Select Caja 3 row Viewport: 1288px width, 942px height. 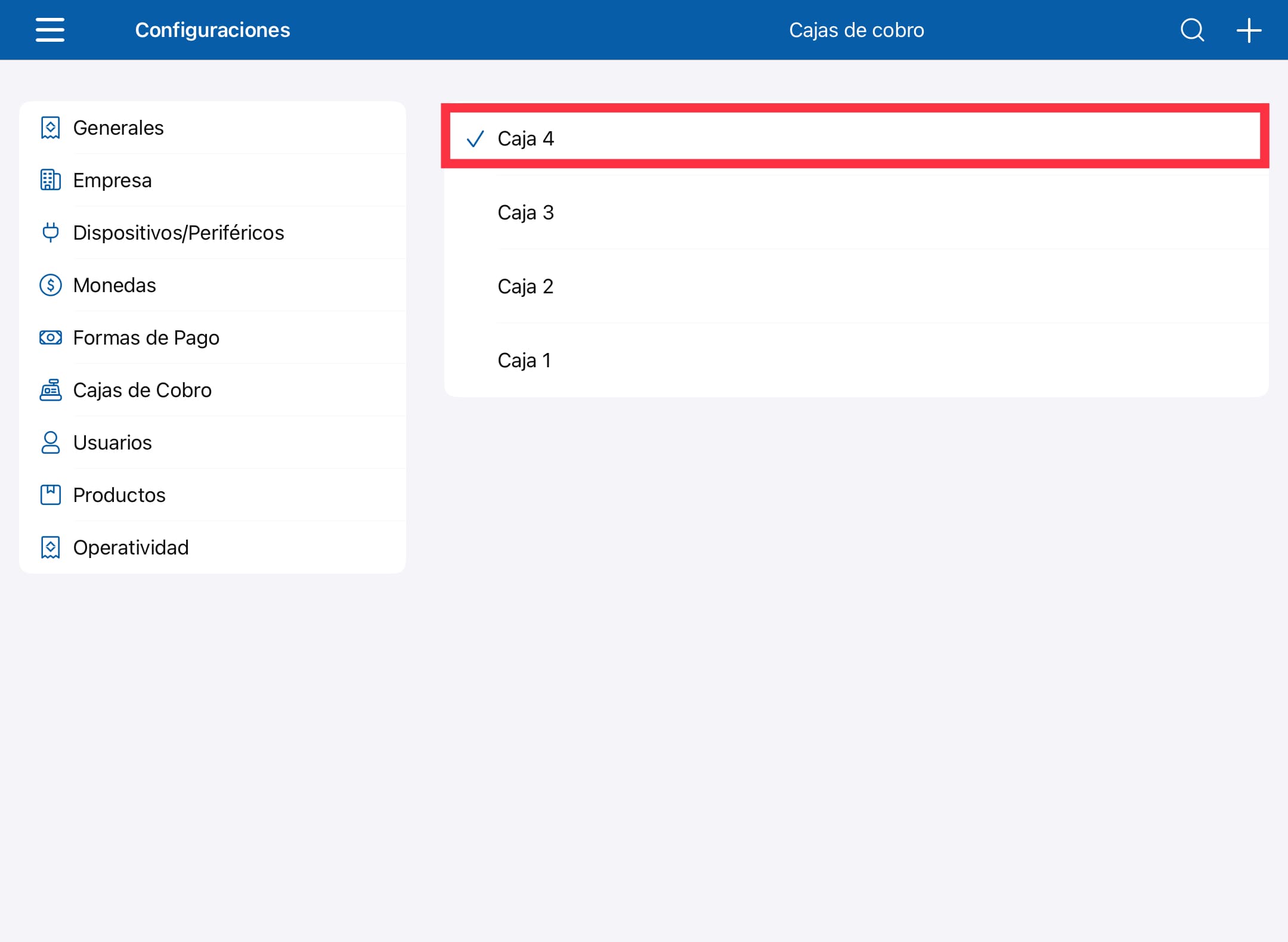[x=856, y=212]
